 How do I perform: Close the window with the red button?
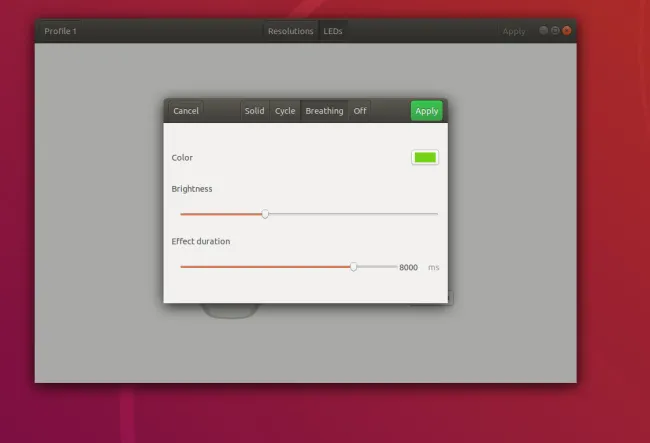click(x=567, y=30)
